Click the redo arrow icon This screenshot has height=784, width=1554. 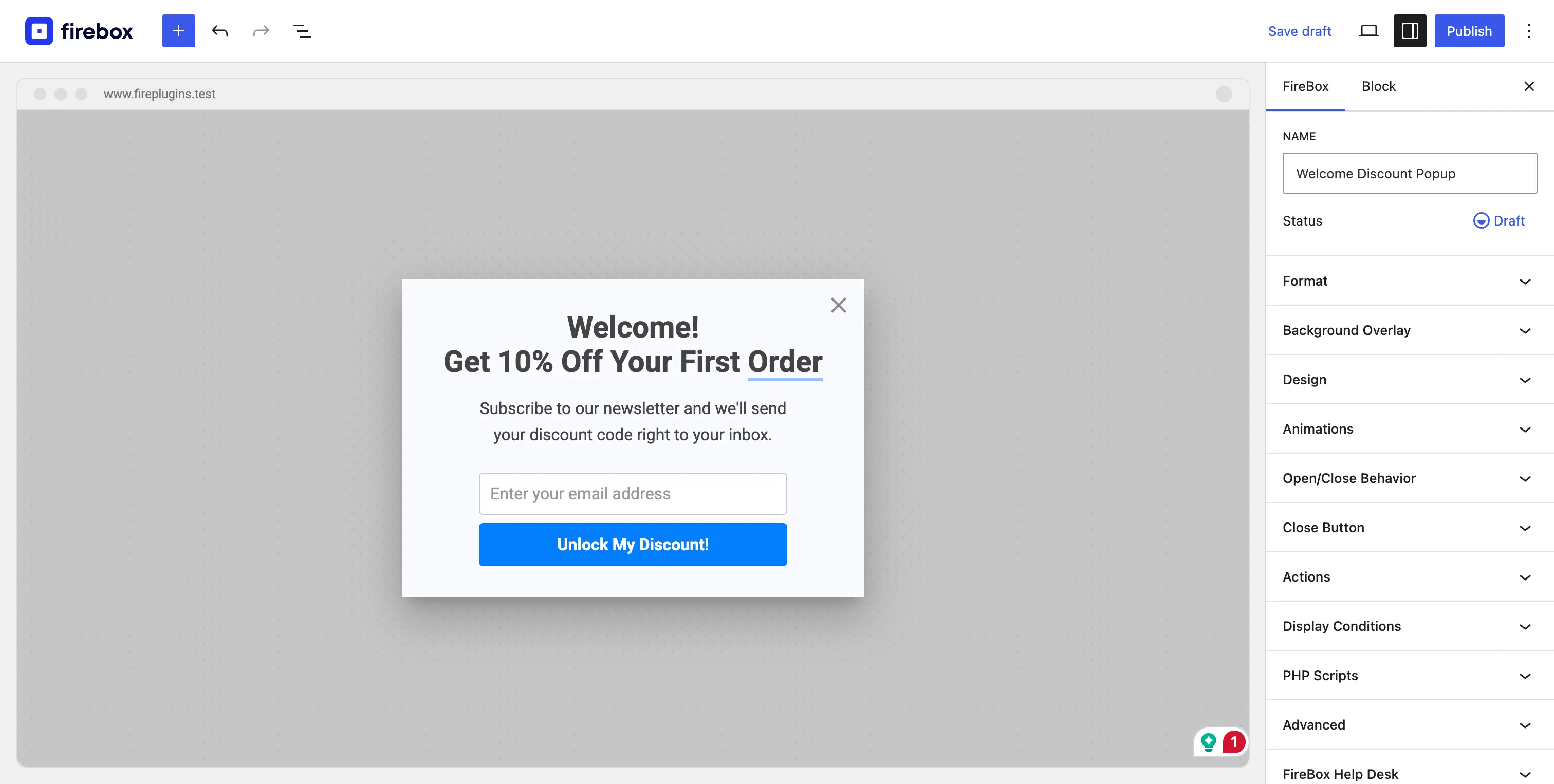261,31
